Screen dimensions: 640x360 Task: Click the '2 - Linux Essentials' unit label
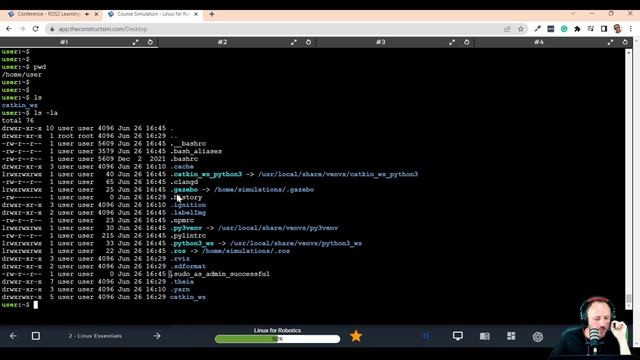coord(95,336)
